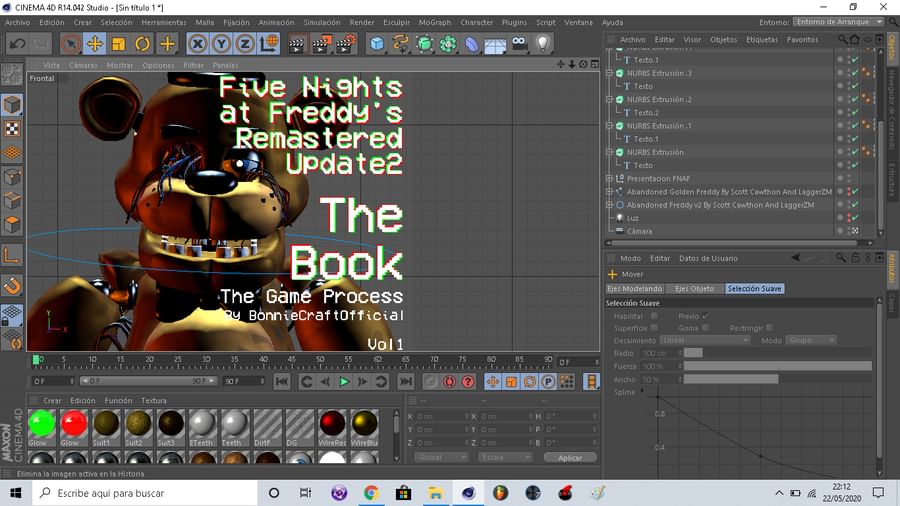The width and height of the screenshot is (900, 506).
Task: Jump to the end of the animation
Action: tap(406, 382)
